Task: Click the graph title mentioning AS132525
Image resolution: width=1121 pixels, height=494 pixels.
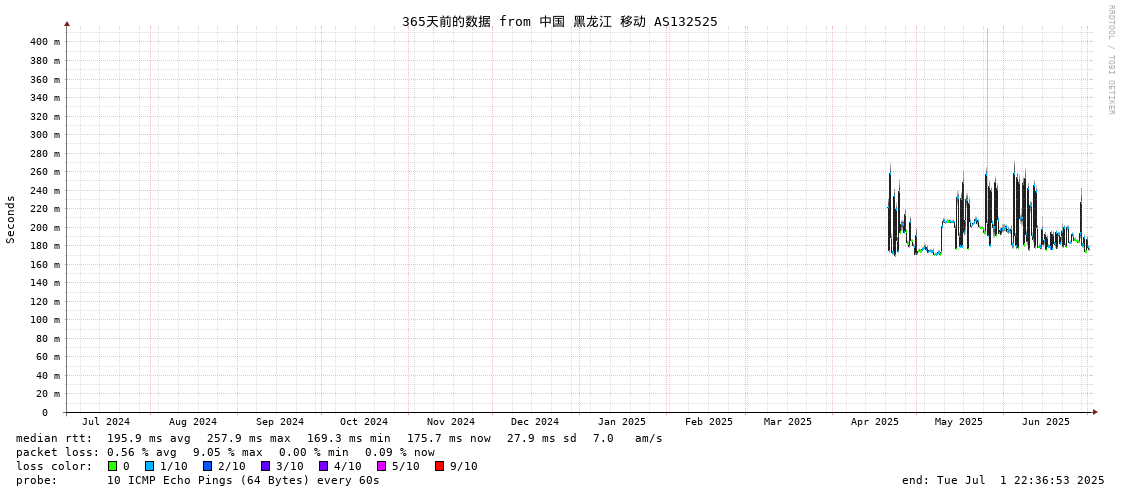Action: 560,21
